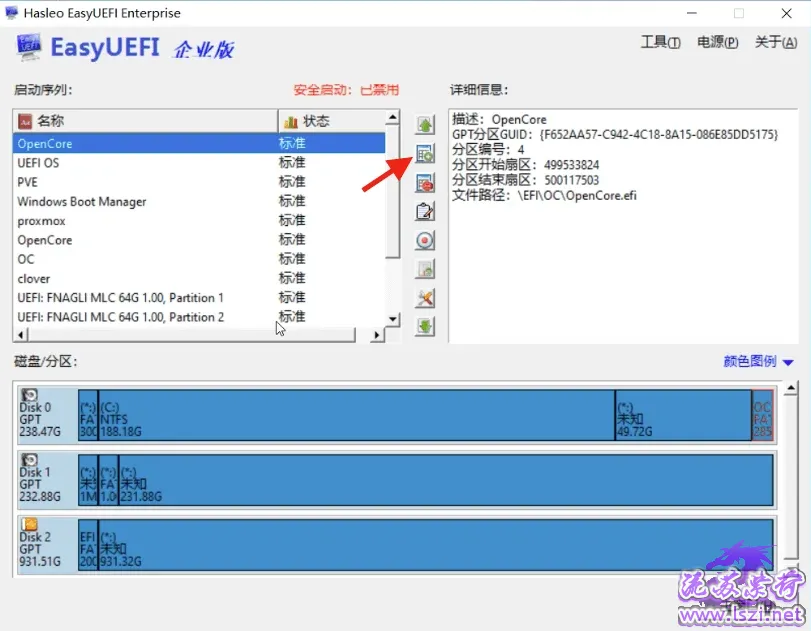Open the 电源(P) menu
This screenshot has width=811, height=631.
point(717,42)
